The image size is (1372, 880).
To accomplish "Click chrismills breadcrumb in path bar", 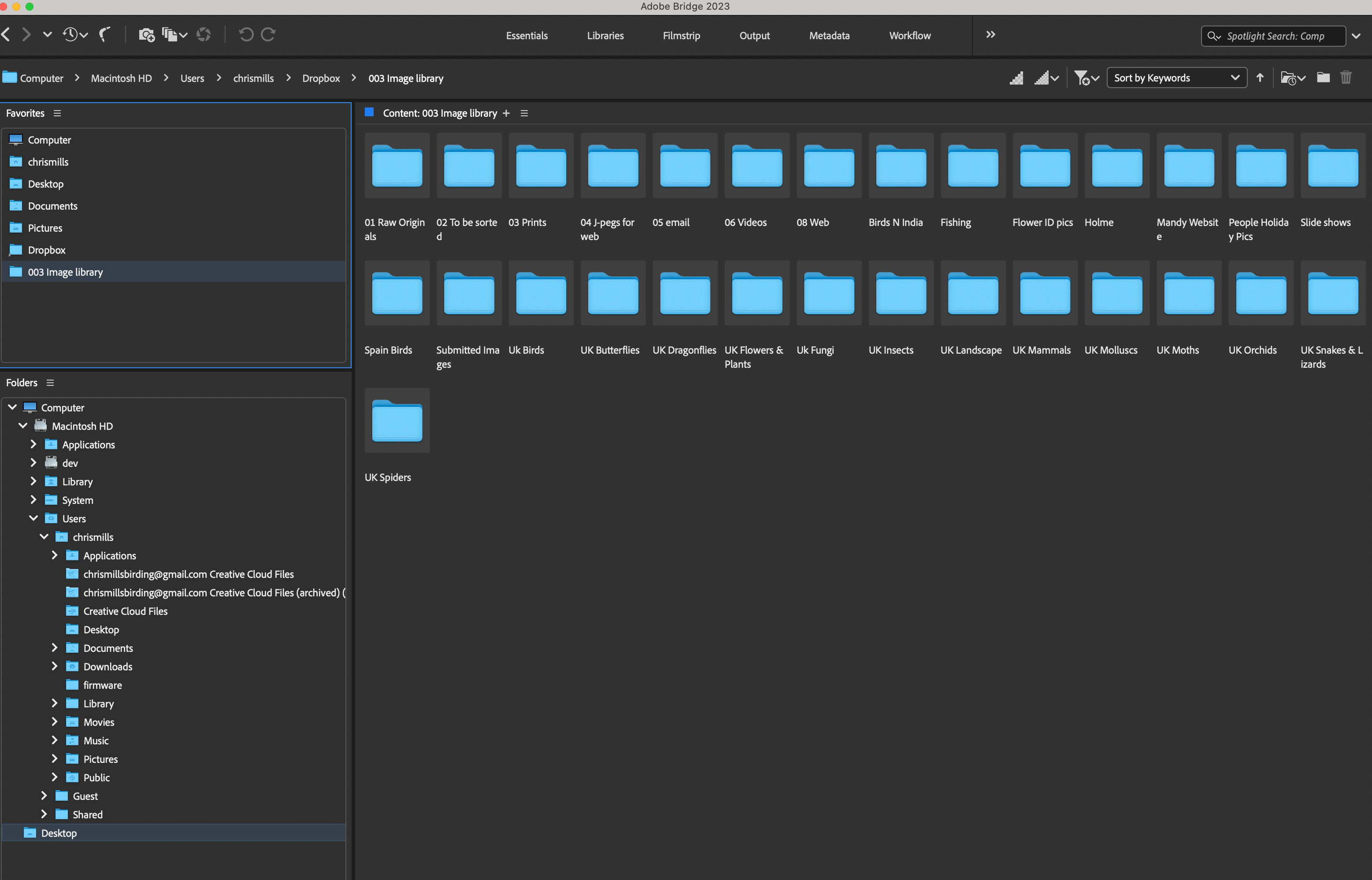I will [x=253, y=78].
